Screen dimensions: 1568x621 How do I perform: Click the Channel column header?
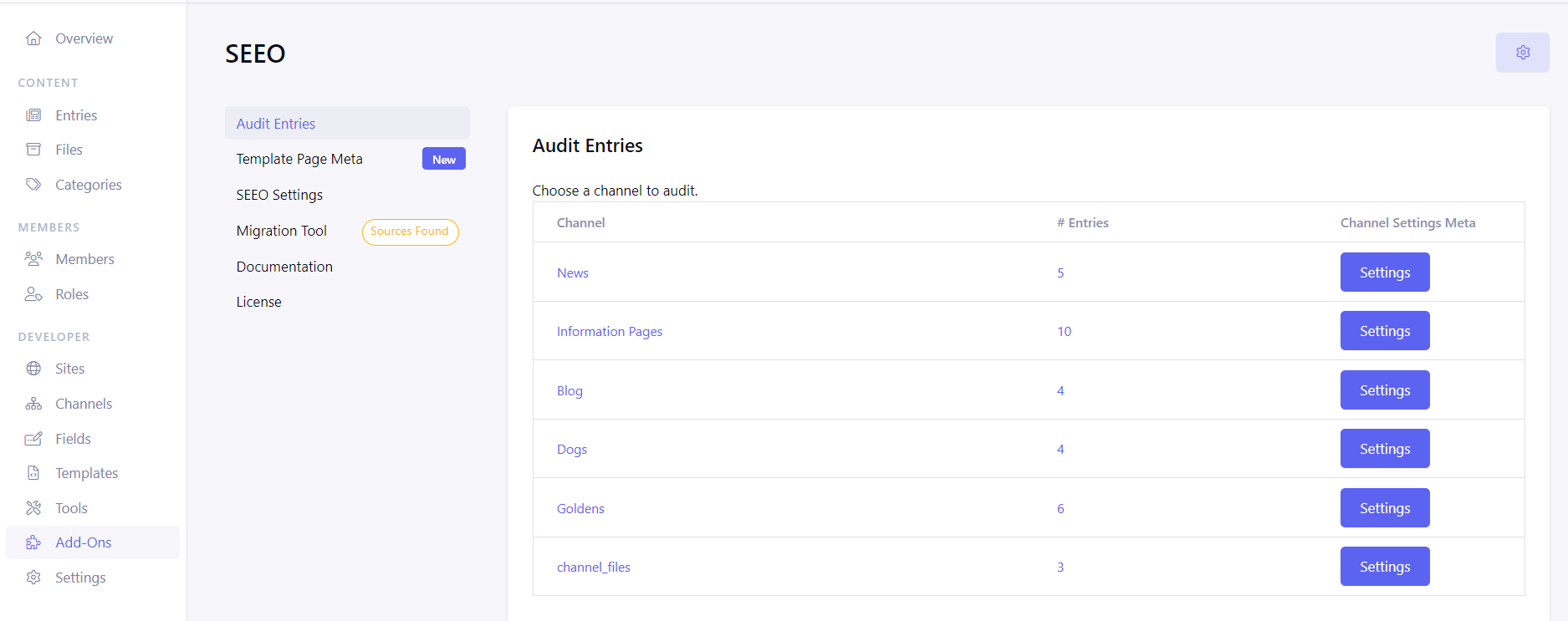580,222
